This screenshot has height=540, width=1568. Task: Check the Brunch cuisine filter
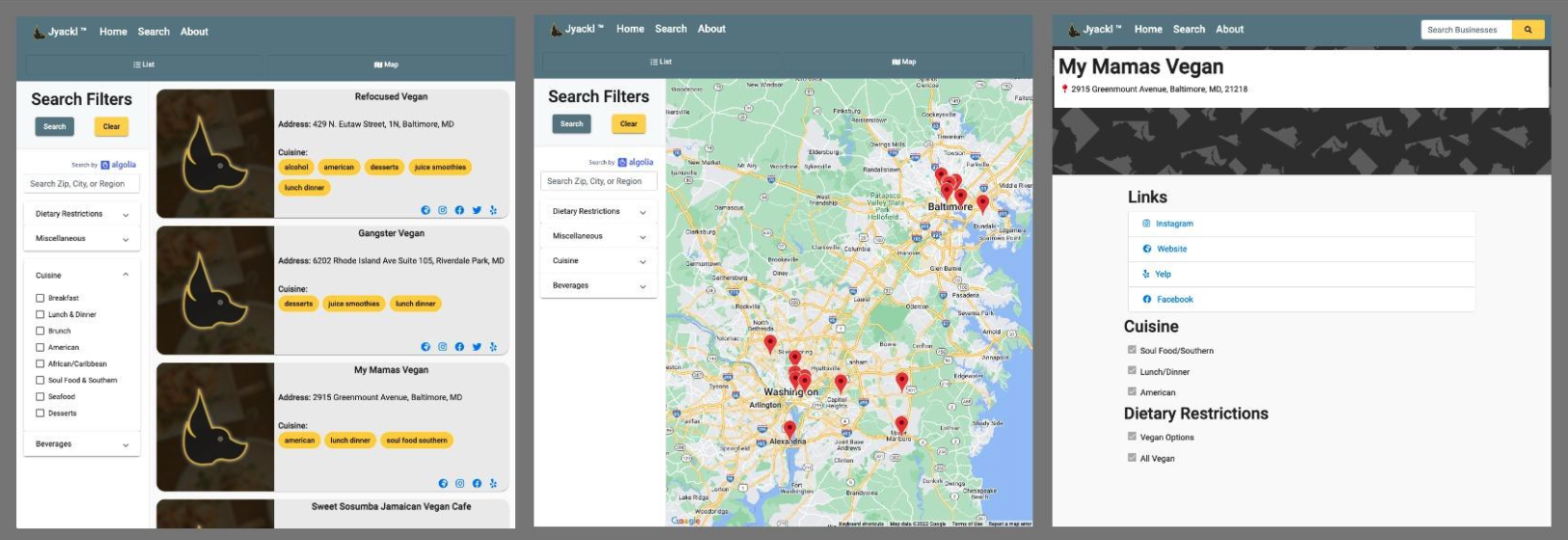click(40, 331)
